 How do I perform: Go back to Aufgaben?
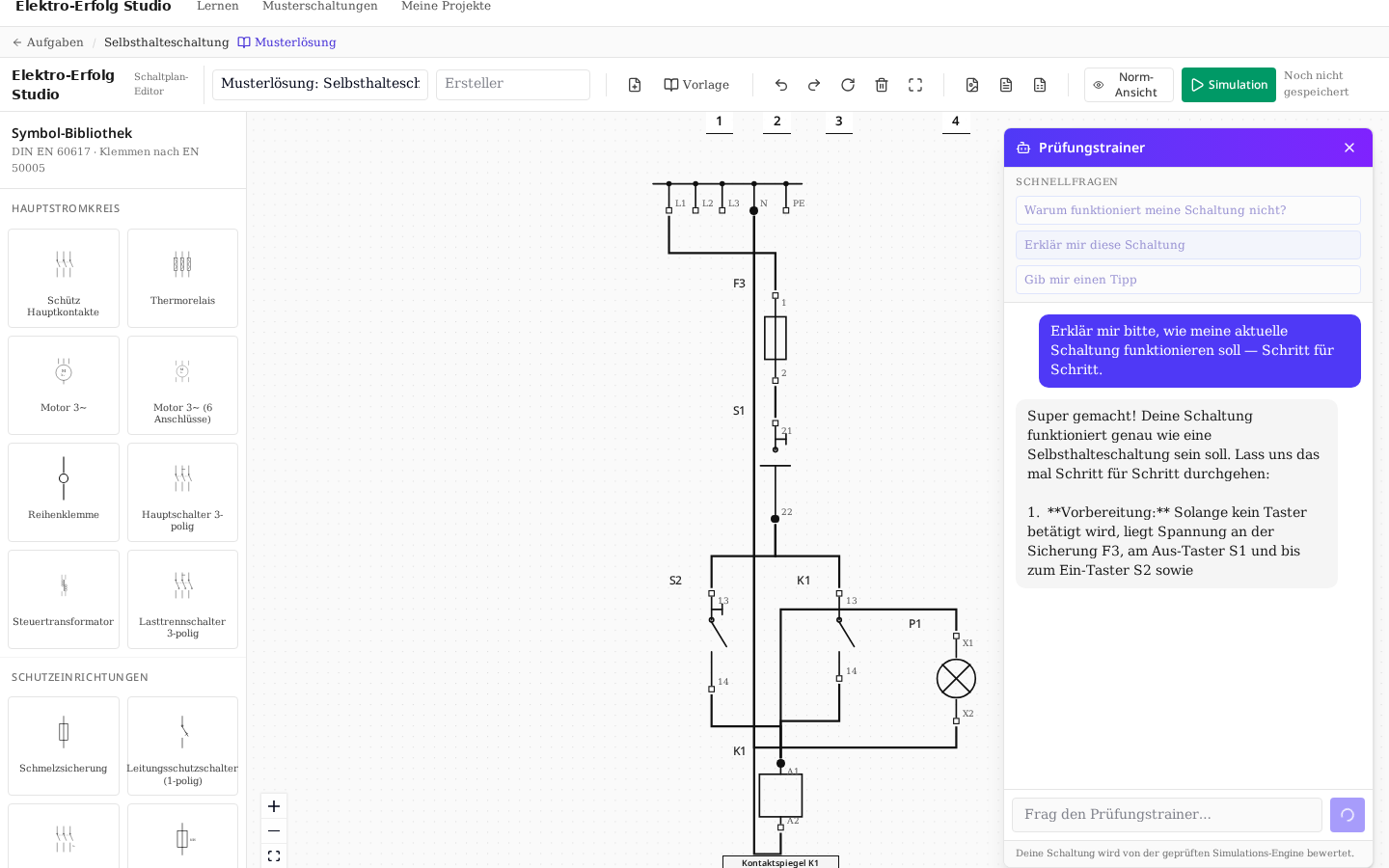[47, 42]
